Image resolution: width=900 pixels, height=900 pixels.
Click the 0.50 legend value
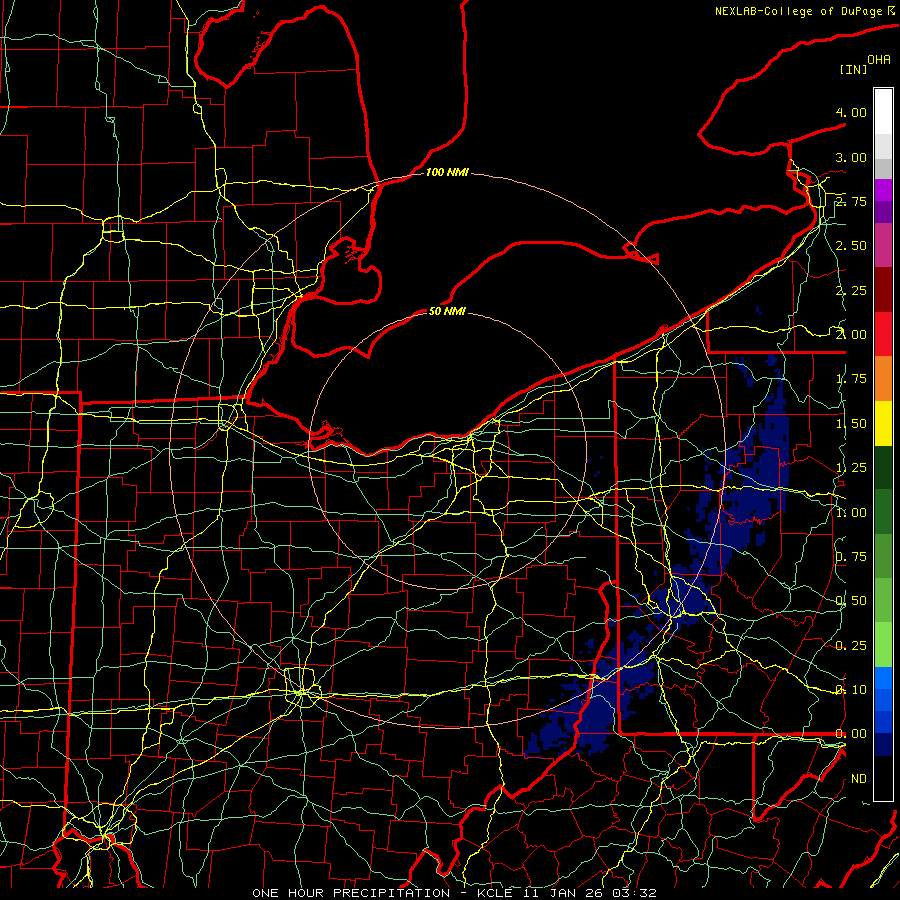pos(851,601)
